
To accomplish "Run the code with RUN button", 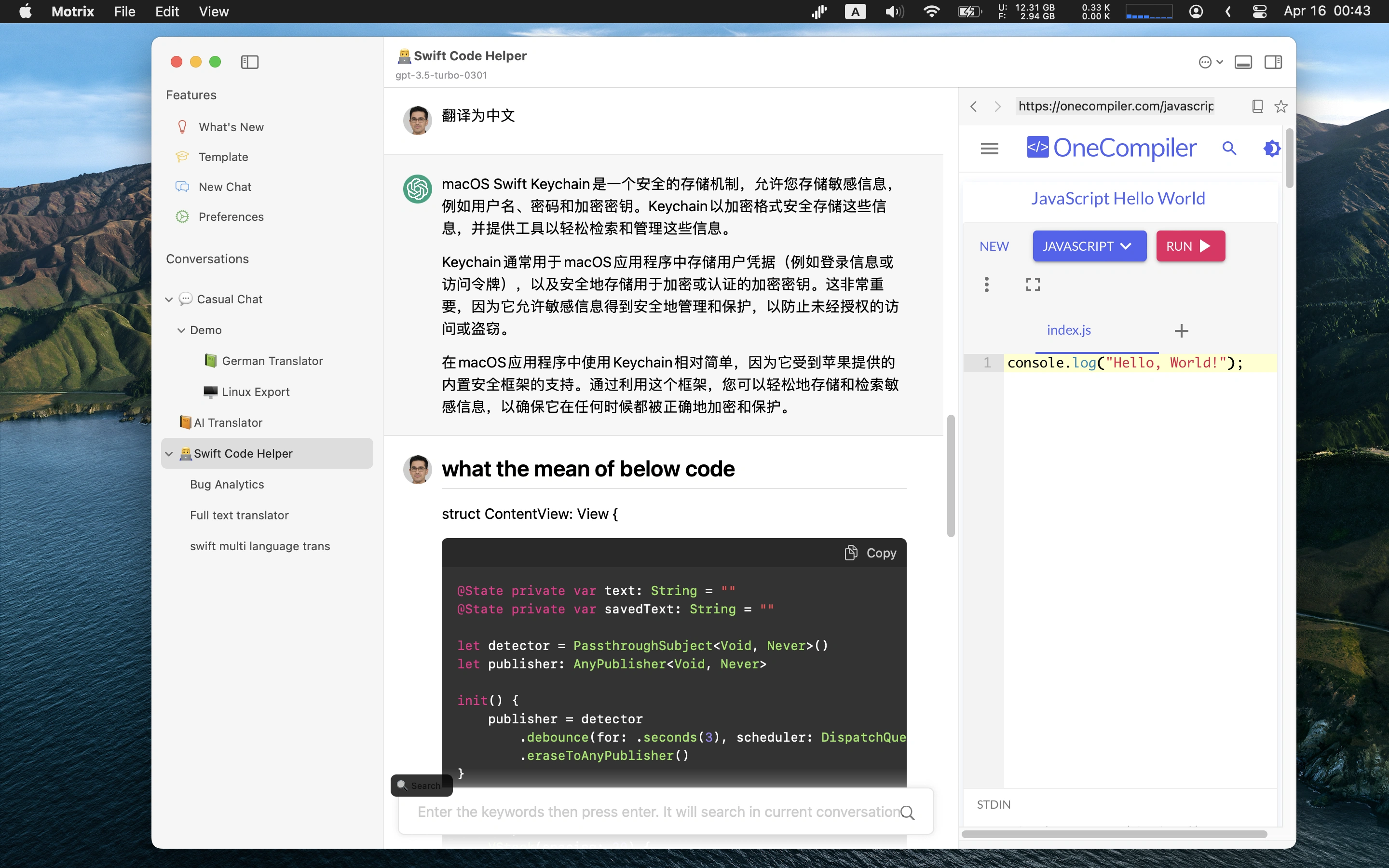I will [1190, 246].
